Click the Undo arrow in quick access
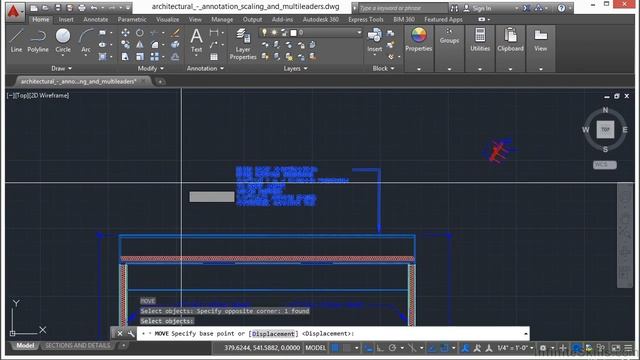640x360 pixels. (94, 8)
